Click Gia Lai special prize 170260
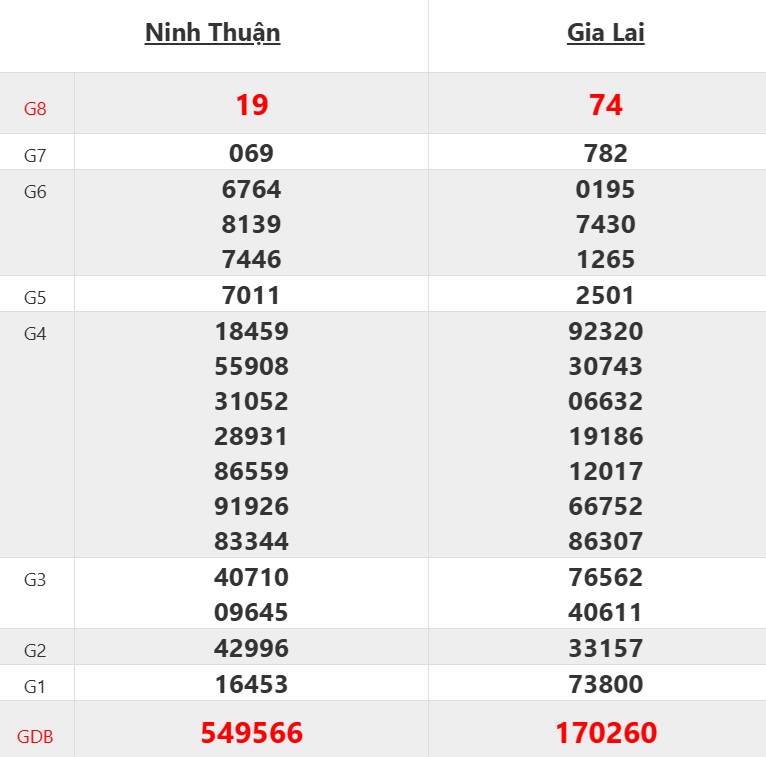The image size is (766, 757). (x=606, y=733)
